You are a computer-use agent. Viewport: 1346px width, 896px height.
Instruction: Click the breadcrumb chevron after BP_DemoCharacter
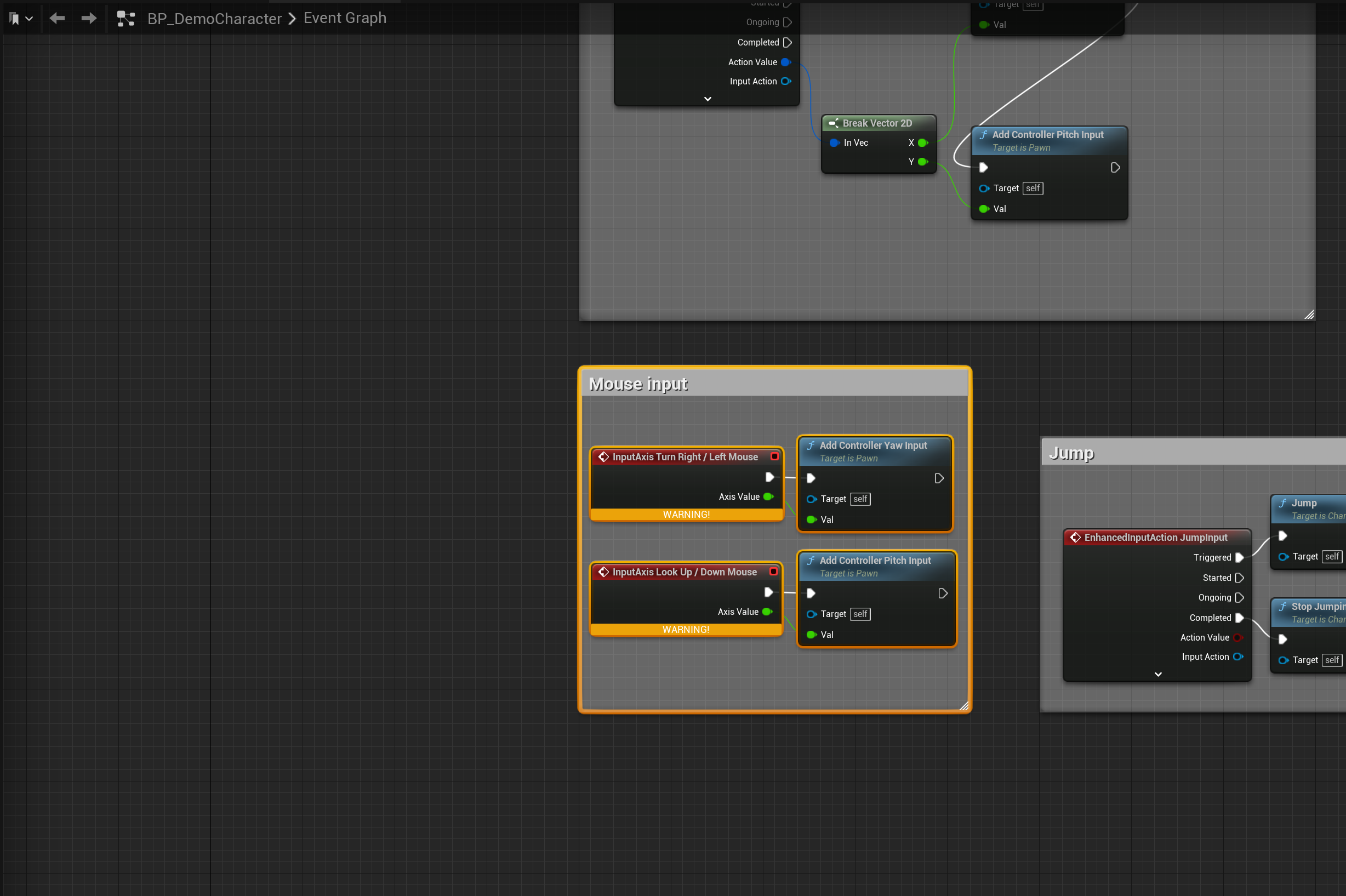click(x=292, y=19)
